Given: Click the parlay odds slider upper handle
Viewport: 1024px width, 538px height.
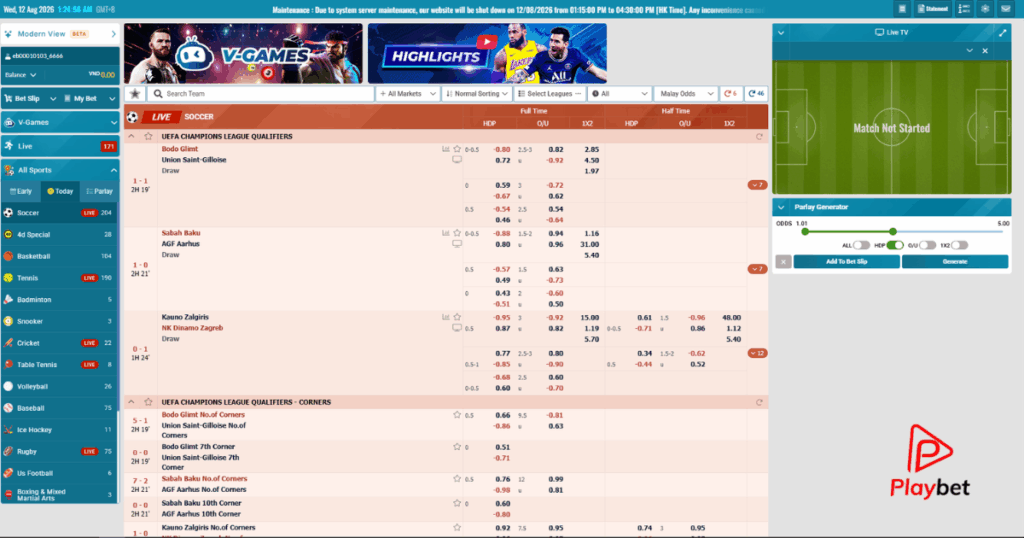Looking at the screenshot, I should (x=893, y=231).
